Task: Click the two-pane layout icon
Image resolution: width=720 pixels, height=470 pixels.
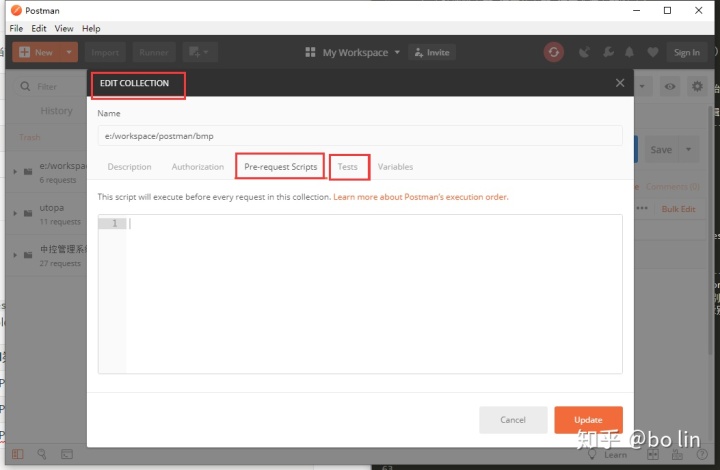Action: 653,454
